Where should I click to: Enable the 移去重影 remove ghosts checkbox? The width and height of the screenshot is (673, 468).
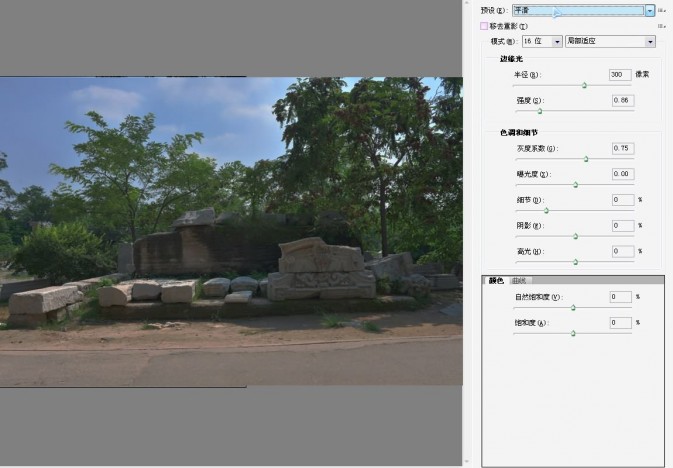click(x=484, y=26)
